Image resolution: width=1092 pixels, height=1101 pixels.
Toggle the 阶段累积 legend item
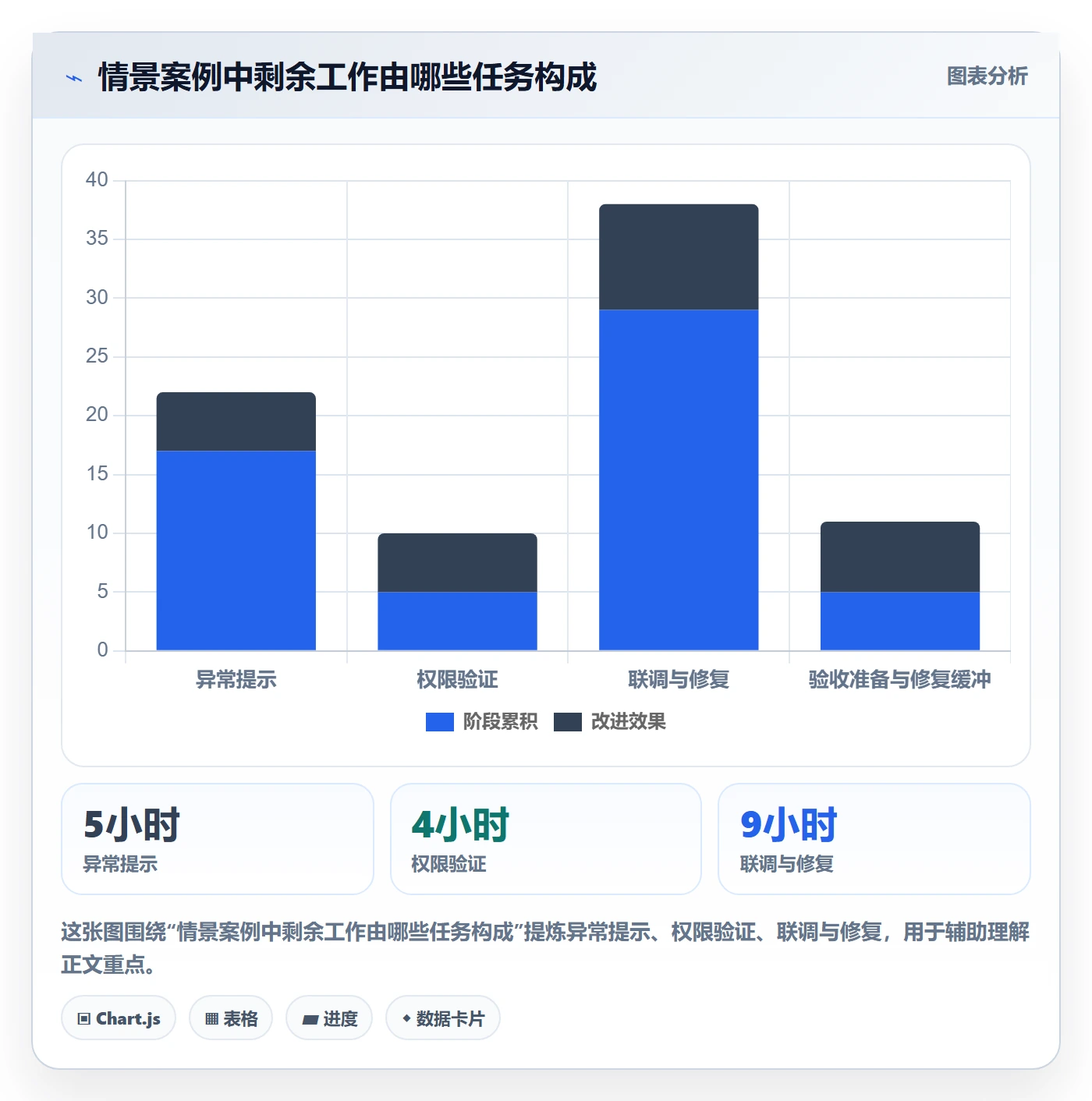(x=481, y=722)
